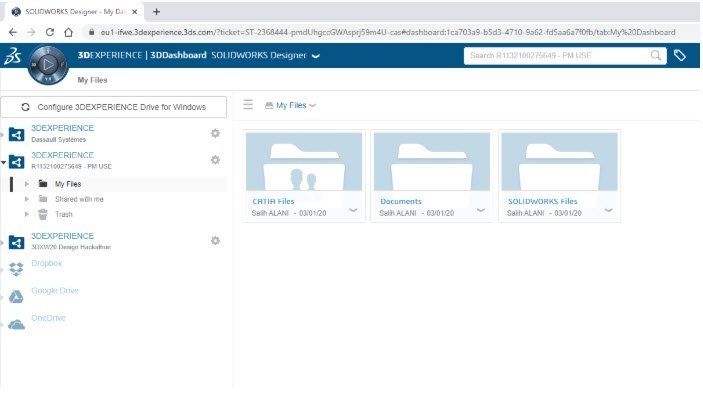Click the browser home button
This screenshot has width=703, height=400.
(x=68, y=32)
